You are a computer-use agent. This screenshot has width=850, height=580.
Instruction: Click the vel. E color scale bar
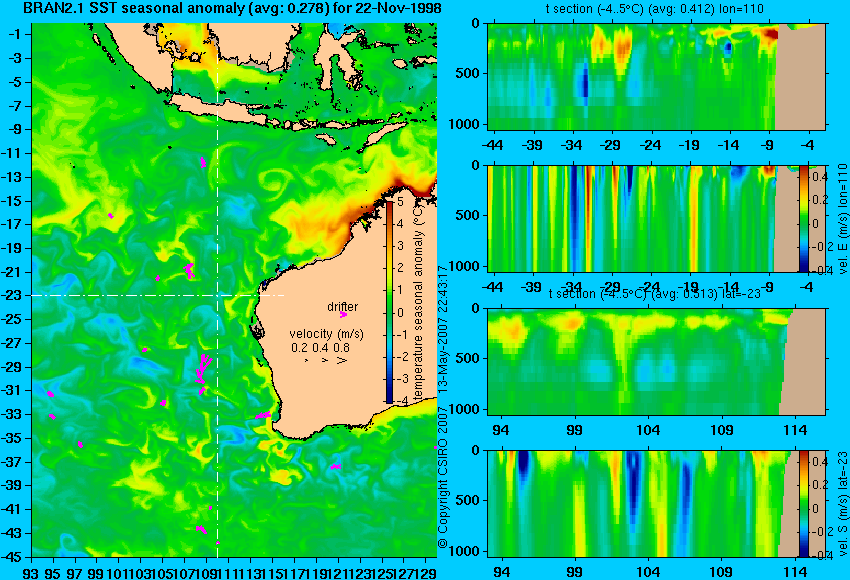[803, 218]
